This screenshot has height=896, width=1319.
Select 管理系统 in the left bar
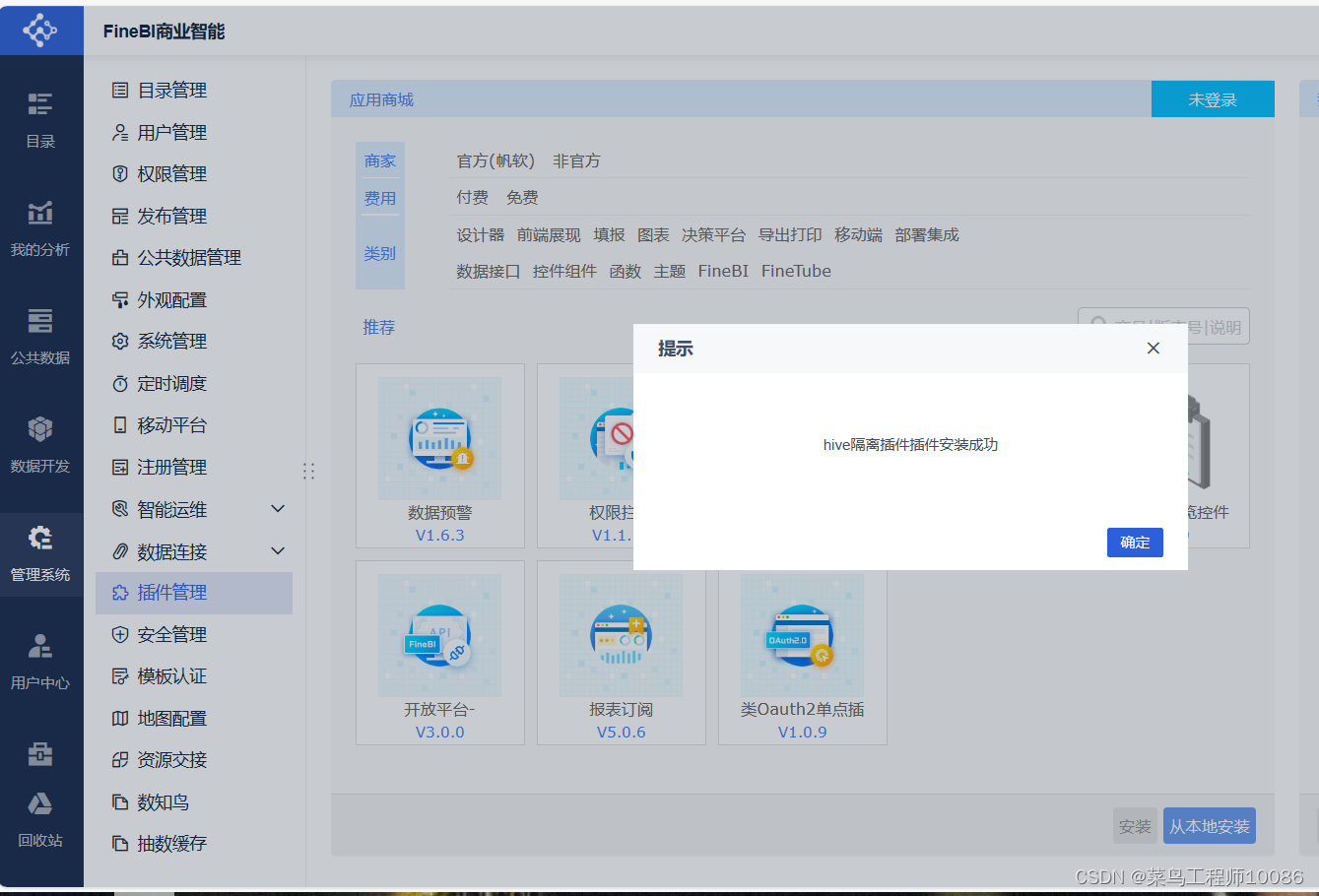click(x=40, y=553)
